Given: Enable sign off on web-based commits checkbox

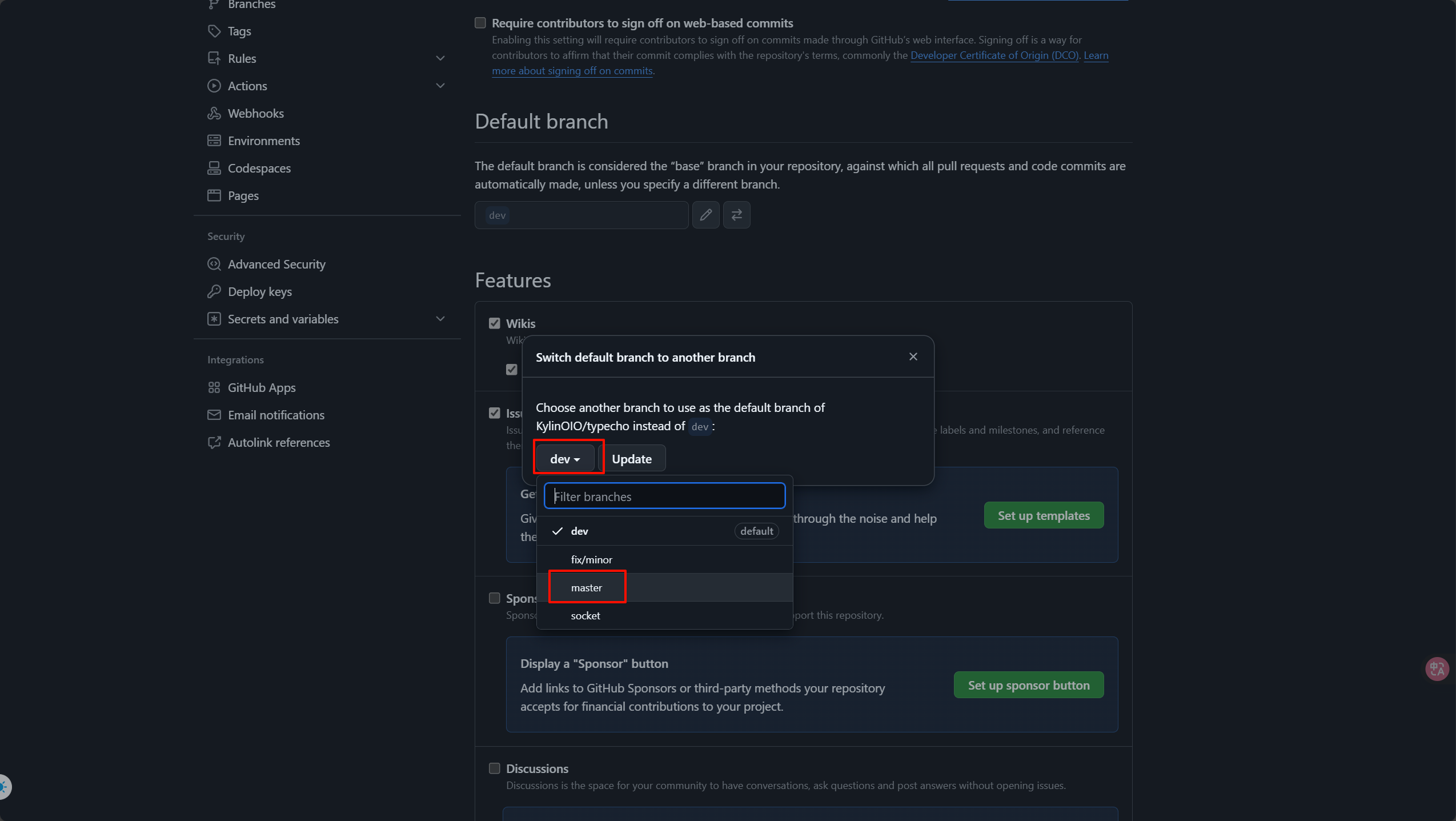Looking at the screenshot, I should click(x=480, y=23).
